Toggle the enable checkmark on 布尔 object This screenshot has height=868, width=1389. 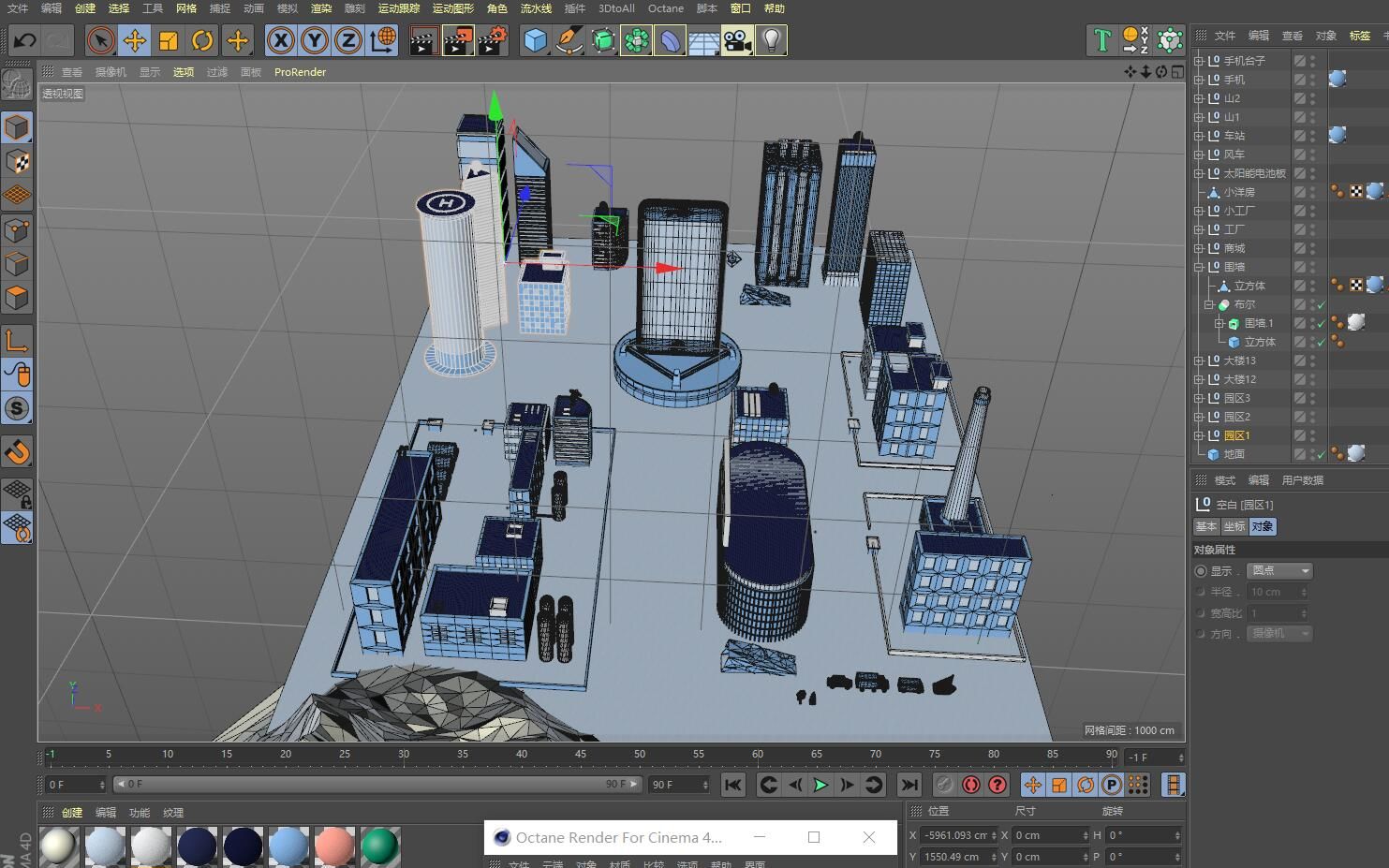tap(1321, 305)
